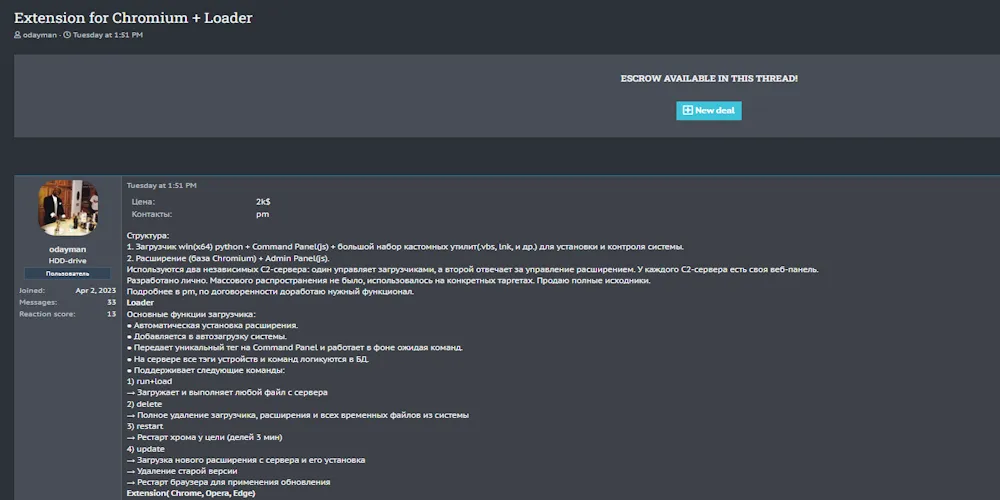Screen dimensions: 1000x500
Task: Click the '3) restart' command line
Action: tap(145, 426)
